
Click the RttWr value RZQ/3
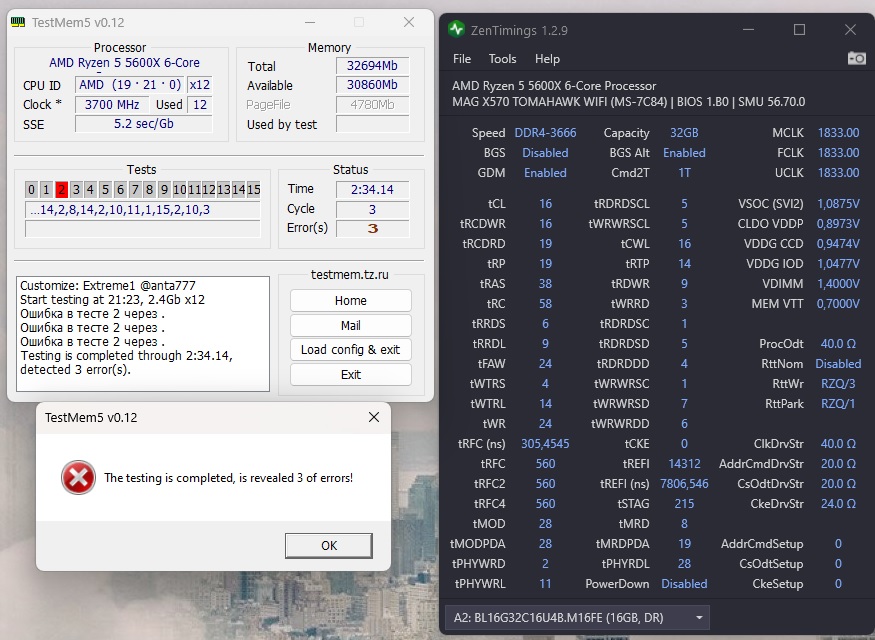(x=838, y=384)
